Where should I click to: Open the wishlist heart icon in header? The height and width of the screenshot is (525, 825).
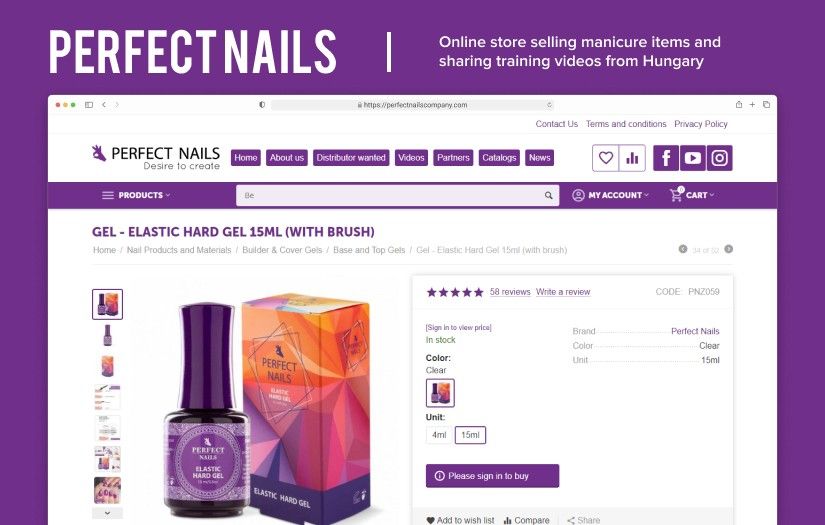[606, 158]
